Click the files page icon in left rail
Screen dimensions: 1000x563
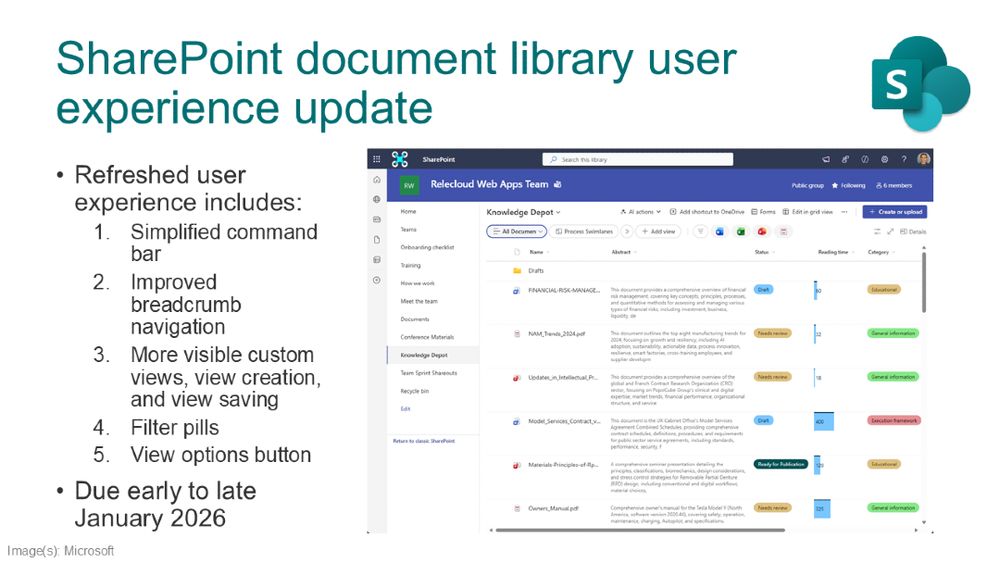[x=377, y=240]
